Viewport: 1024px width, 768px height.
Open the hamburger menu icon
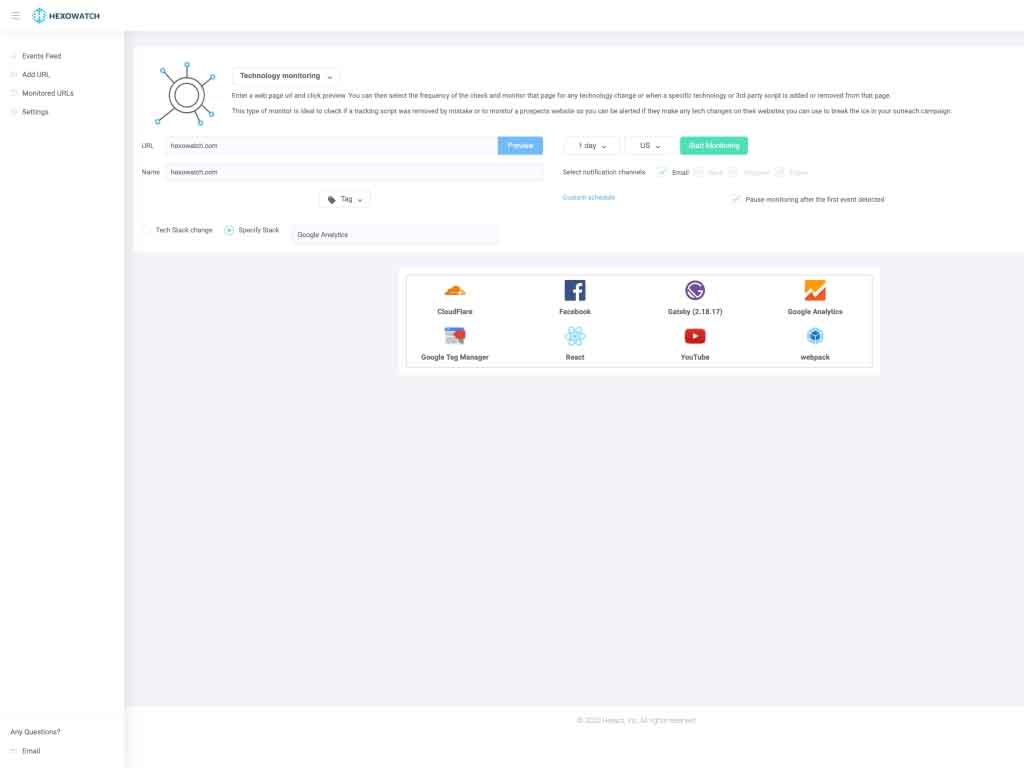tap(15, 16)
